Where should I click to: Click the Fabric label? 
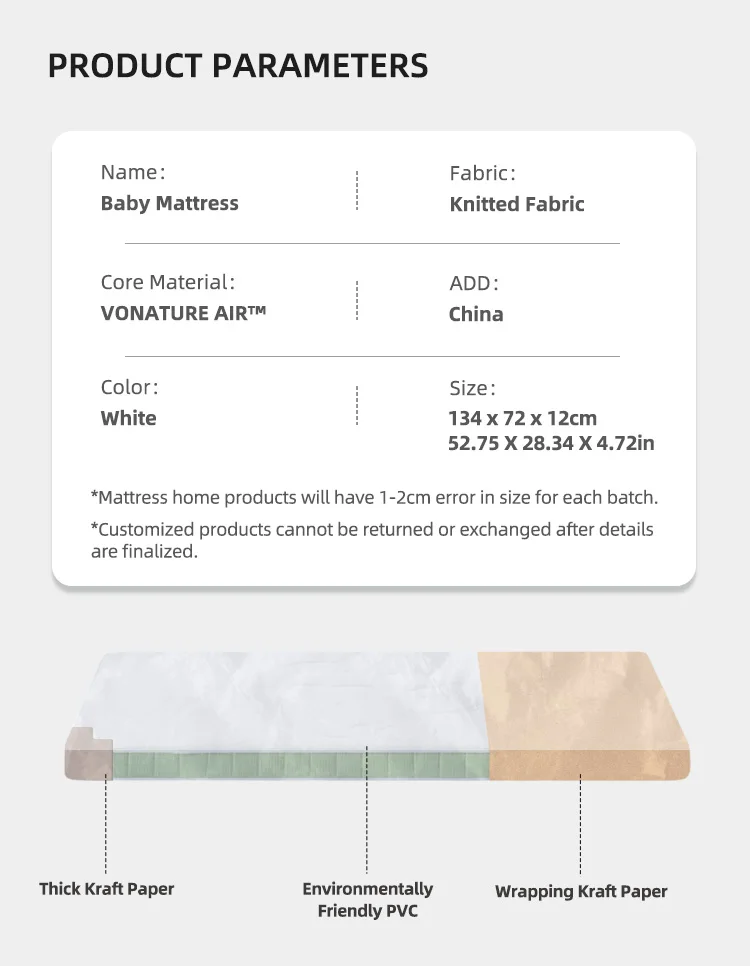pyautogui.click(x=482, y=173)
